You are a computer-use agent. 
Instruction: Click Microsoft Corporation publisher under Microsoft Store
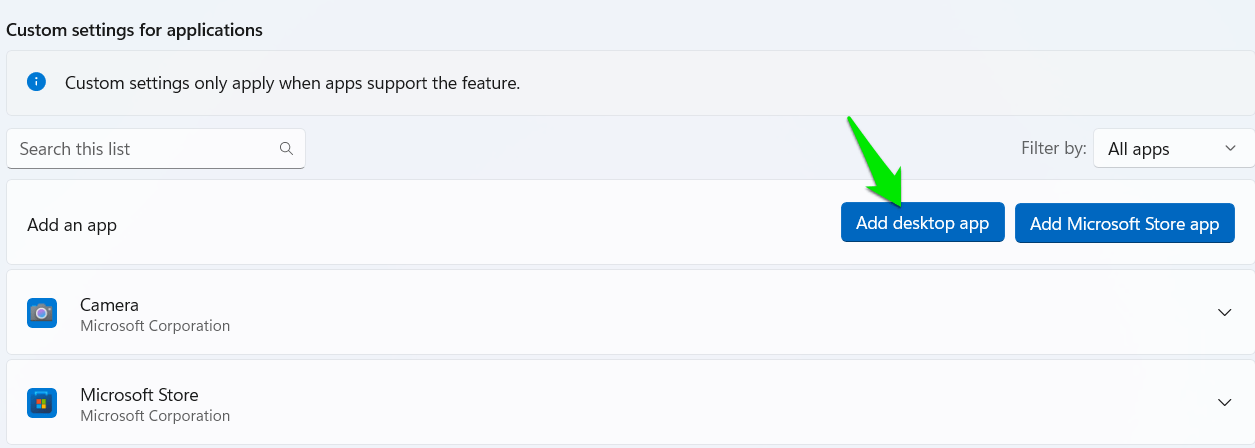[155, 416]
